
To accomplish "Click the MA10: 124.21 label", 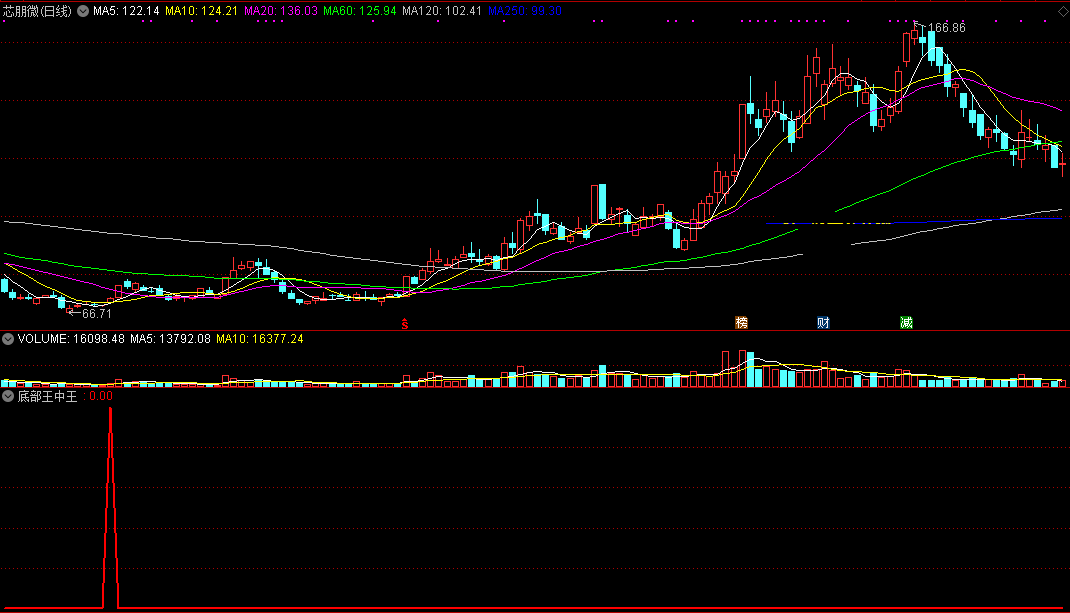I will pos(201,11).
